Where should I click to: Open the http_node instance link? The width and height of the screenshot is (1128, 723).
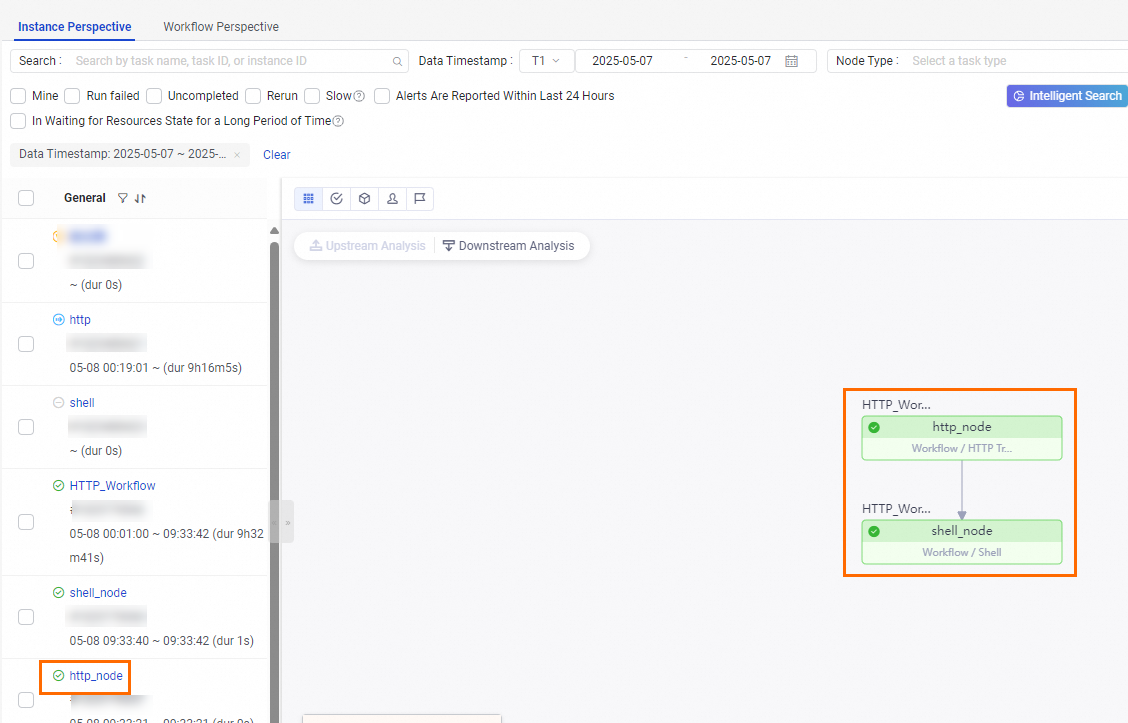point(96,676)
